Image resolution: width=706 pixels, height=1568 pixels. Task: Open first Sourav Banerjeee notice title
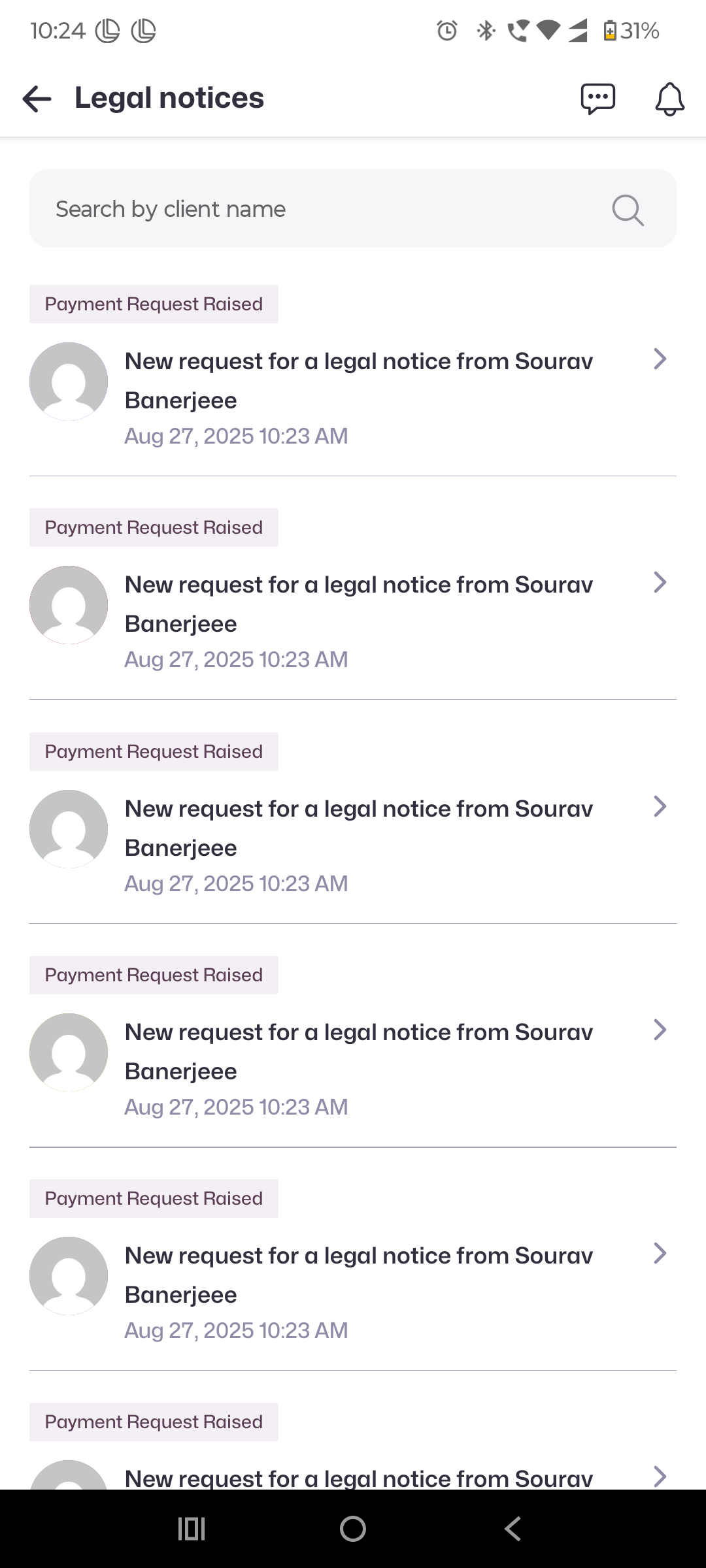click(x=358, y=380)
